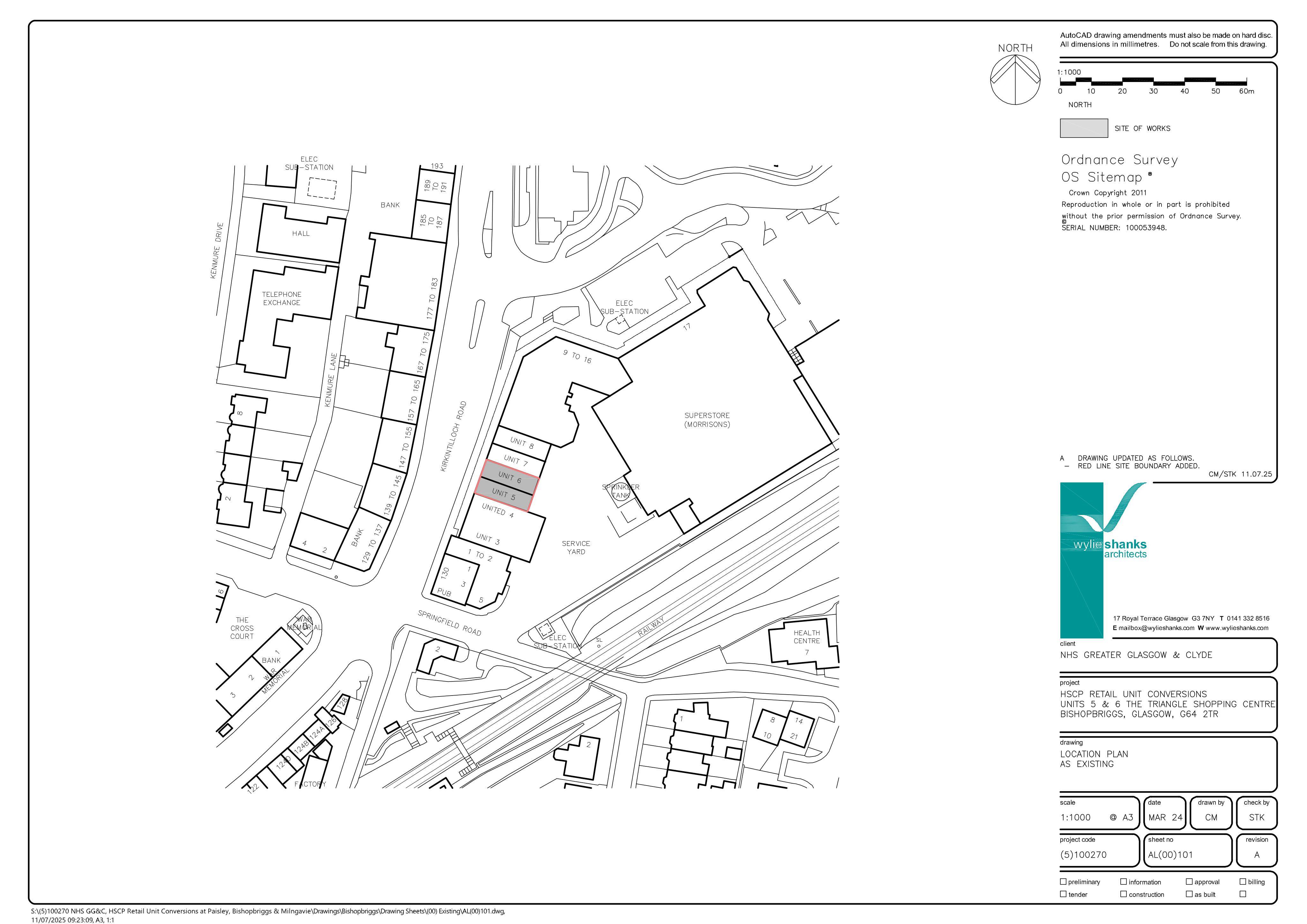The height and width of the screenshot is (924, 1307).
Task: Tick the as built checkbox
Action: pos(1189,894)
